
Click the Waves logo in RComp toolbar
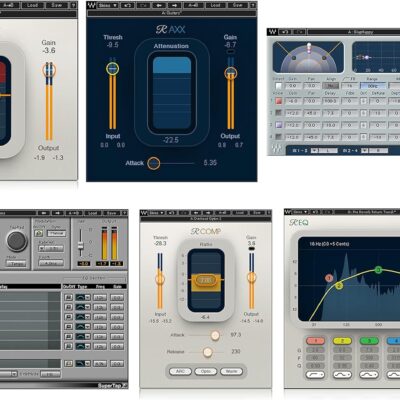point(144,213)
